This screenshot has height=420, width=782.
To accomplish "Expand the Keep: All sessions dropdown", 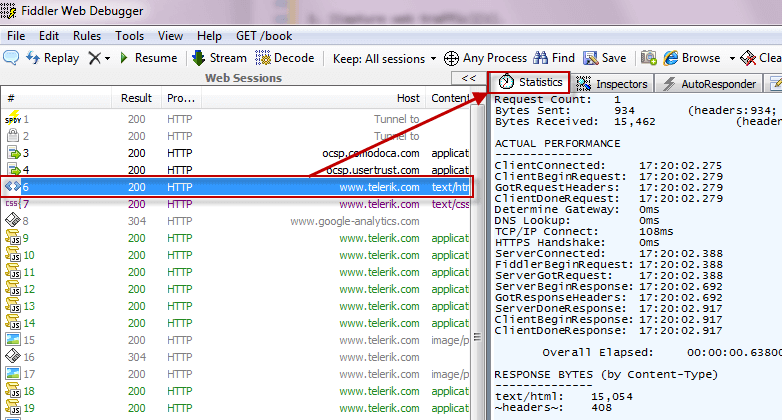I will (384, 58).
